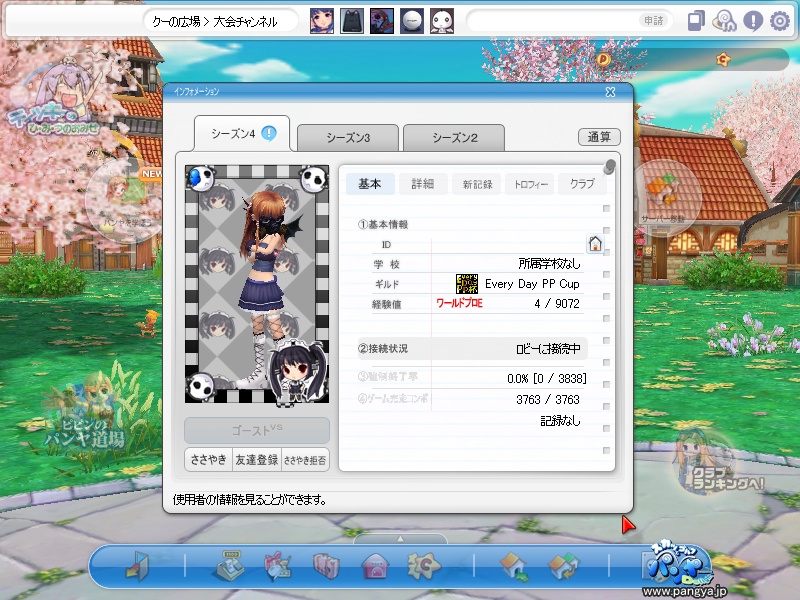Select the 基本 sub-tab

point(370,184)
